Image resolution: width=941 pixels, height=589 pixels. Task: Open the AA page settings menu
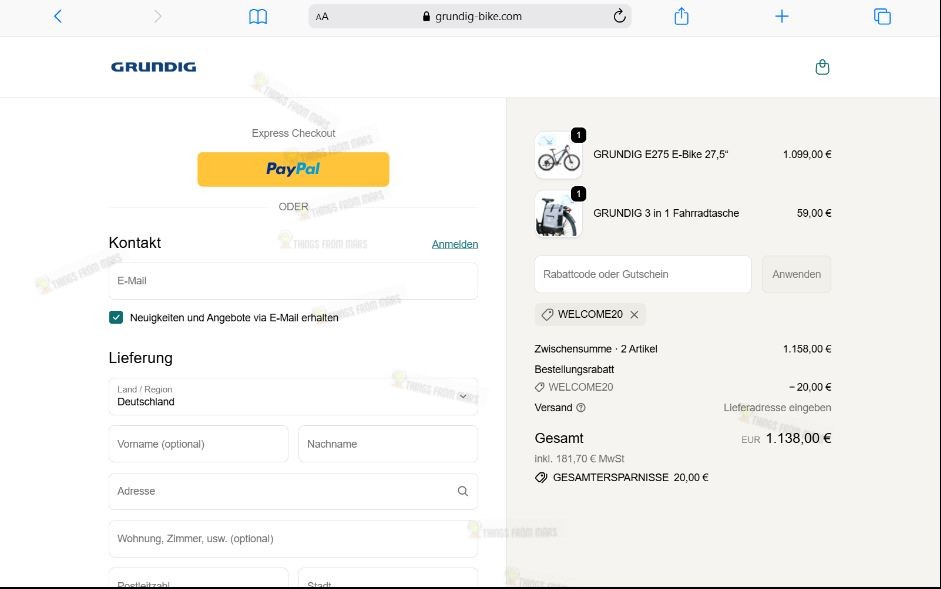(x=320, y=16)
